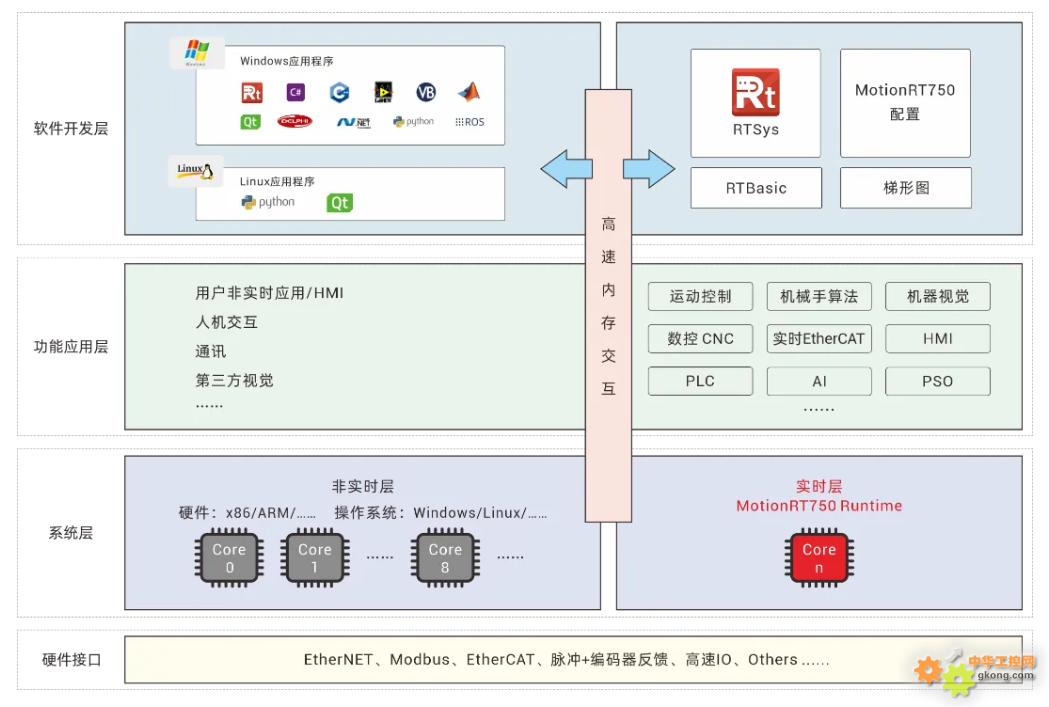
Task: Click the VB round icon
Action: tap(427, 93)
